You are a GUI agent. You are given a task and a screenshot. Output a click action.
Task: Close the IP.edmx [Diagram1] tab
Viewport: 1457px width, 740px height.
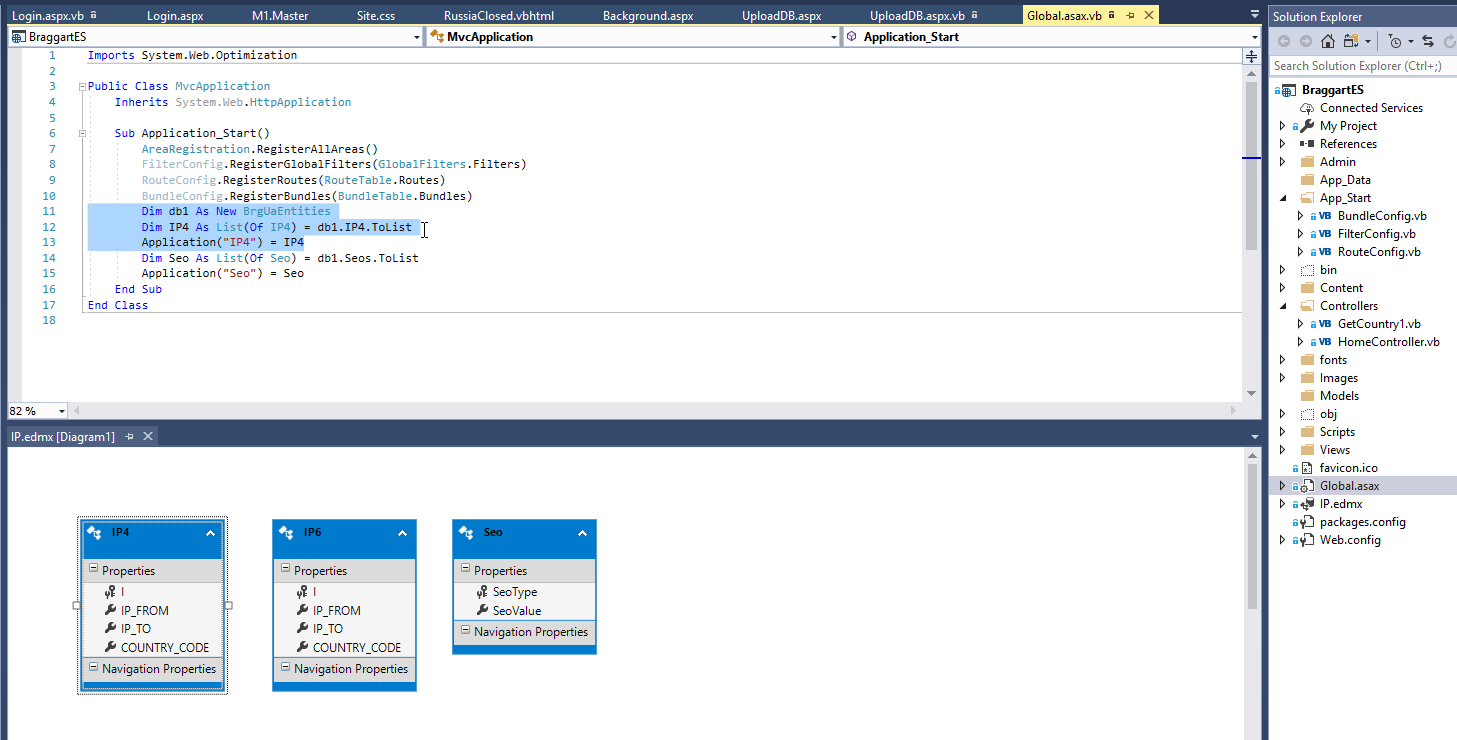[147, 437]
